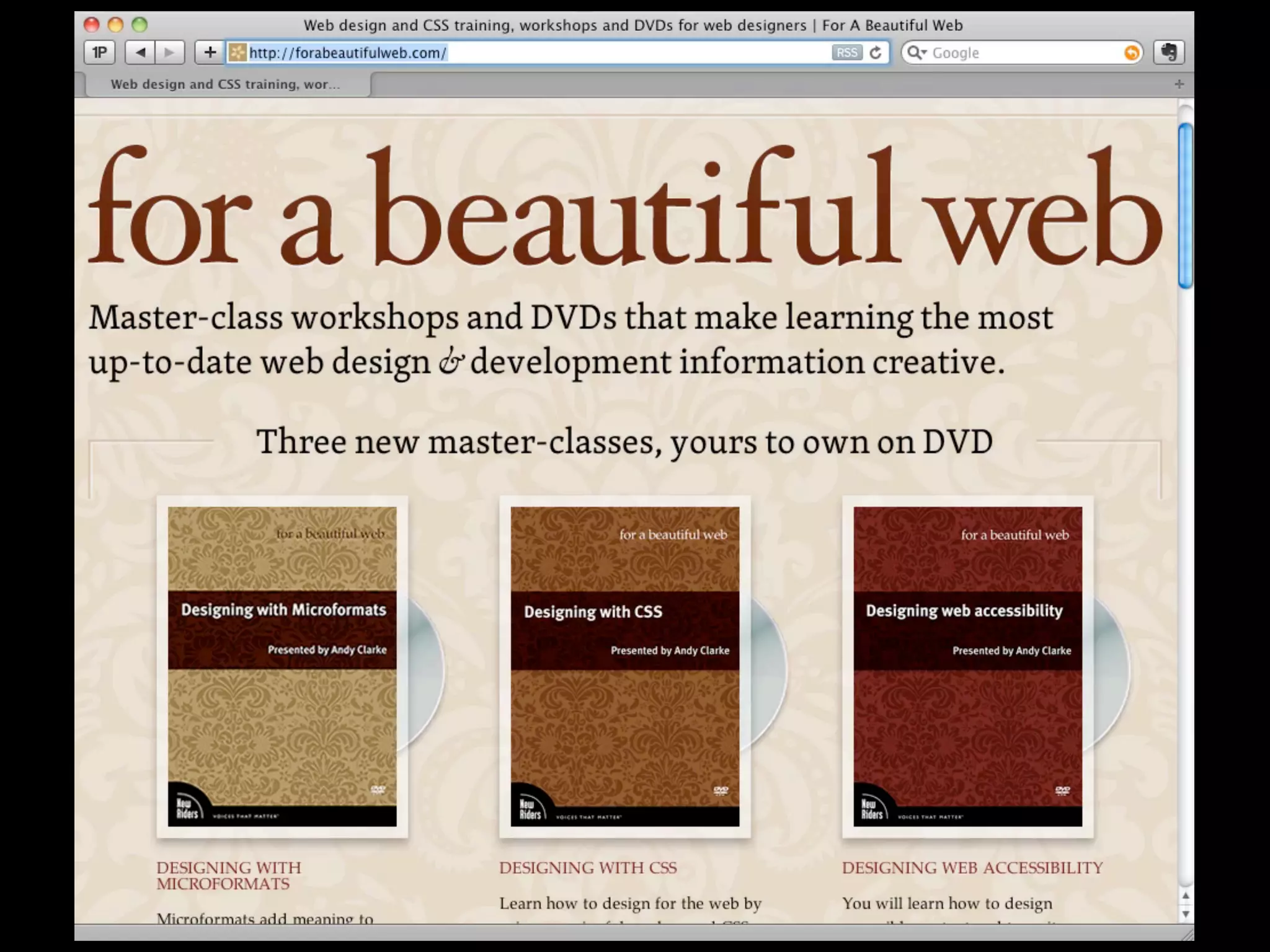This screenshot has width=1270, height=952.
Task: Go back with the left arrow
Action: [140, 53]
